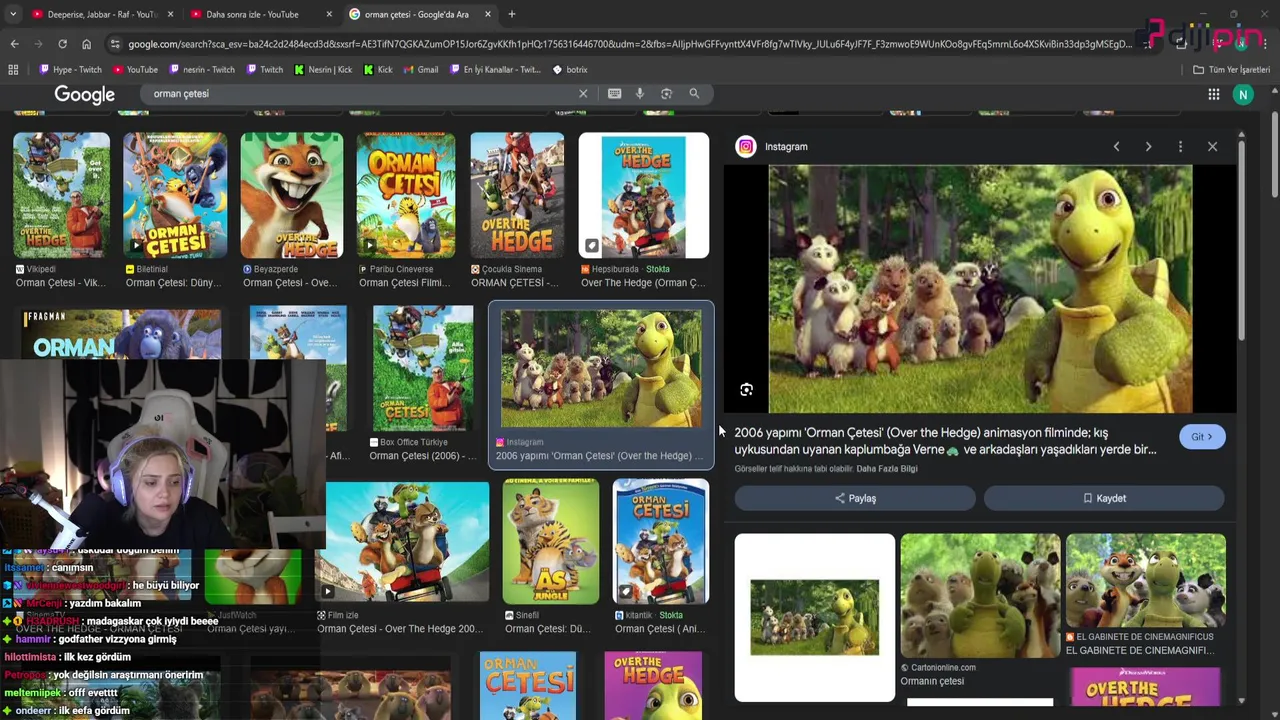This screenshot has height=720, width=1280.
Task: Open the Chrome three-dot menu
Action: (x=1266, y=44)
